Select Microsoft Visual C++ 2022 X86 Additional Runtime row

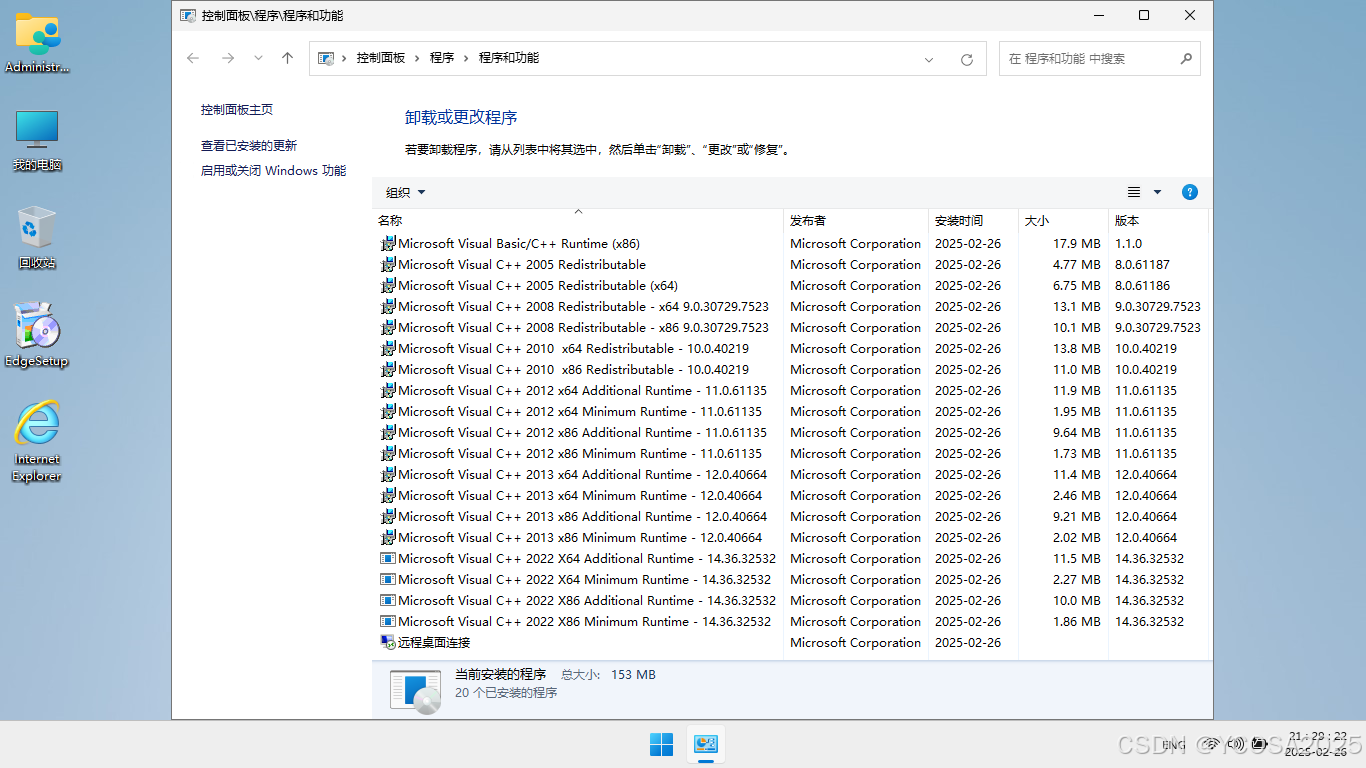click(x=791, y=601)
